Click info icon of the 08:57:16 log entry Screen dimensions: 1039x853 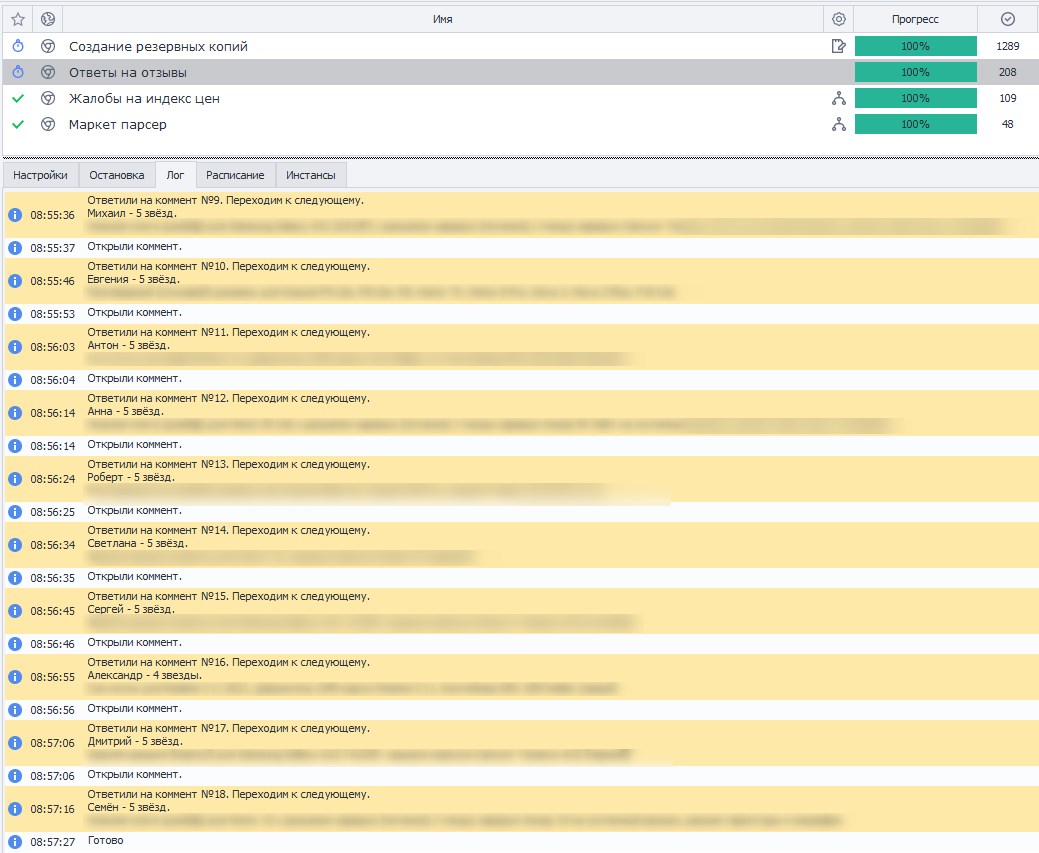[15, 809]
